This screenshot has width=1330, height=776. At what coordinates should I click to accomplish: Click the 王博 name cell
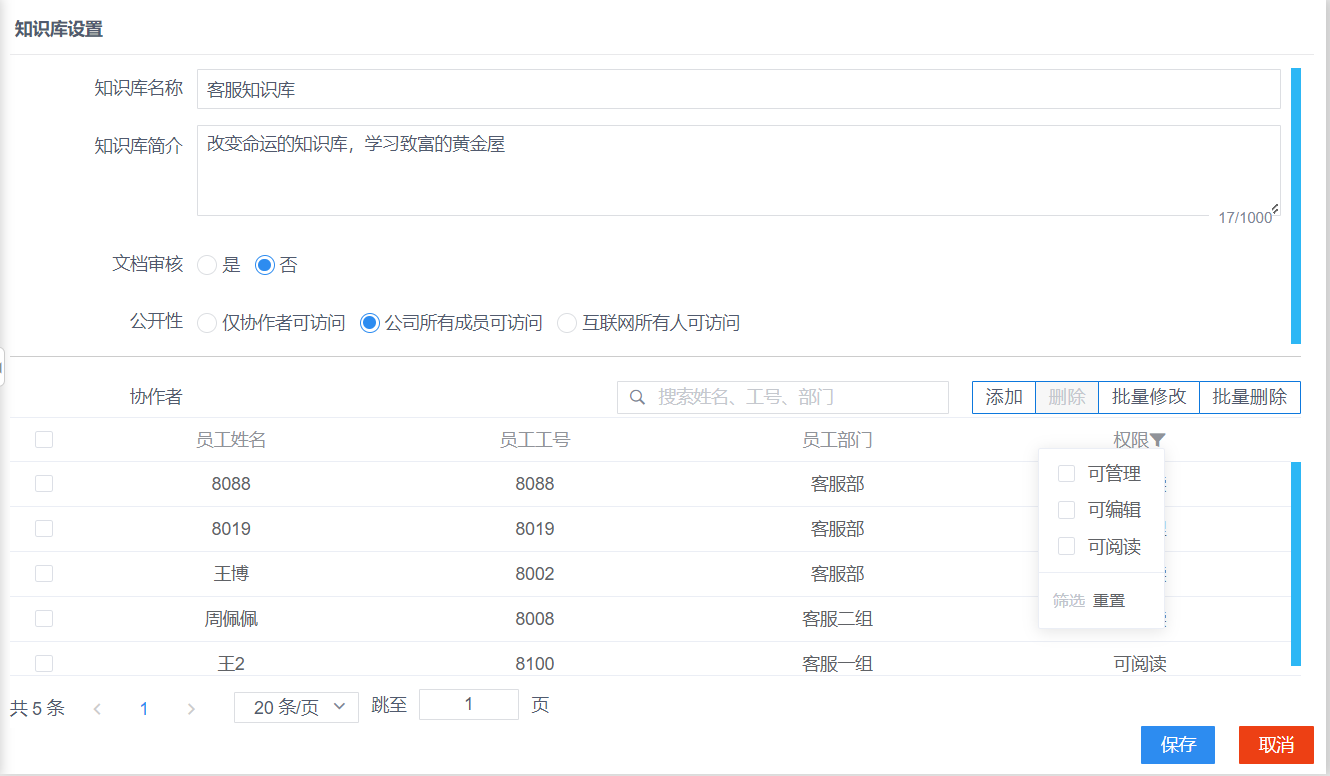point(231,574)
